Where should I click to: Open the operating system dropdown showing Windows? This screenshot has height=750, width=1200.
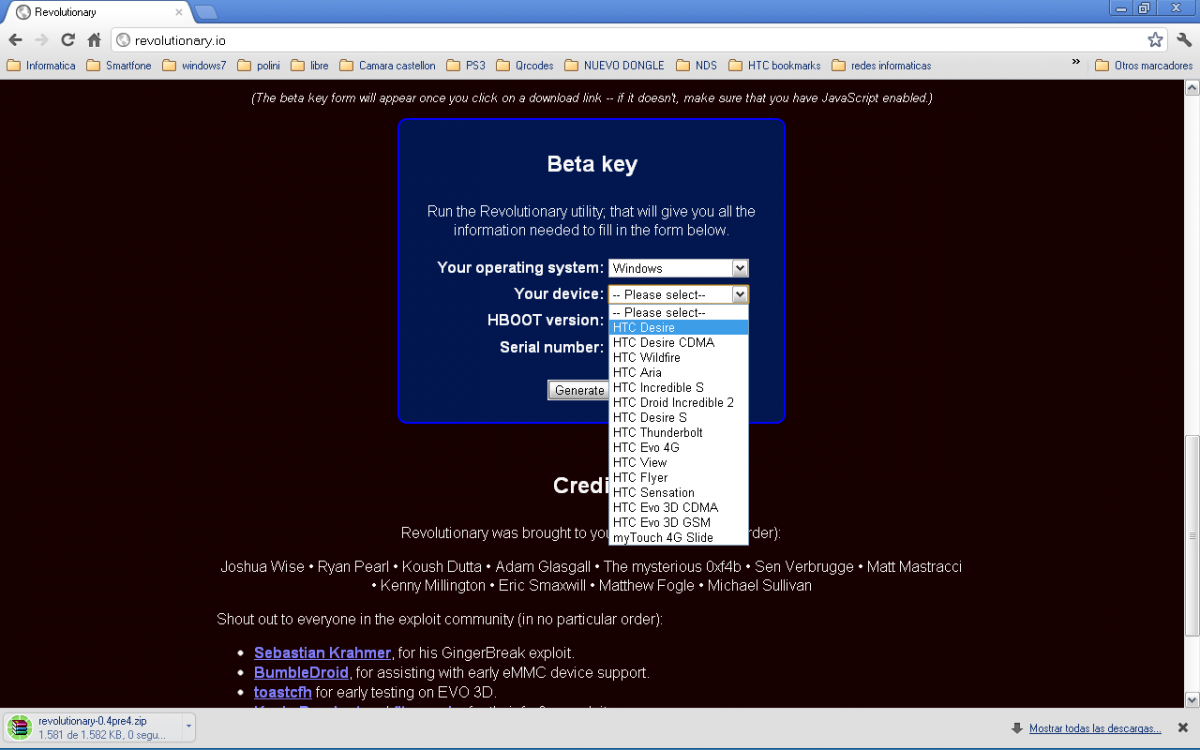click(x=678, y=268)
